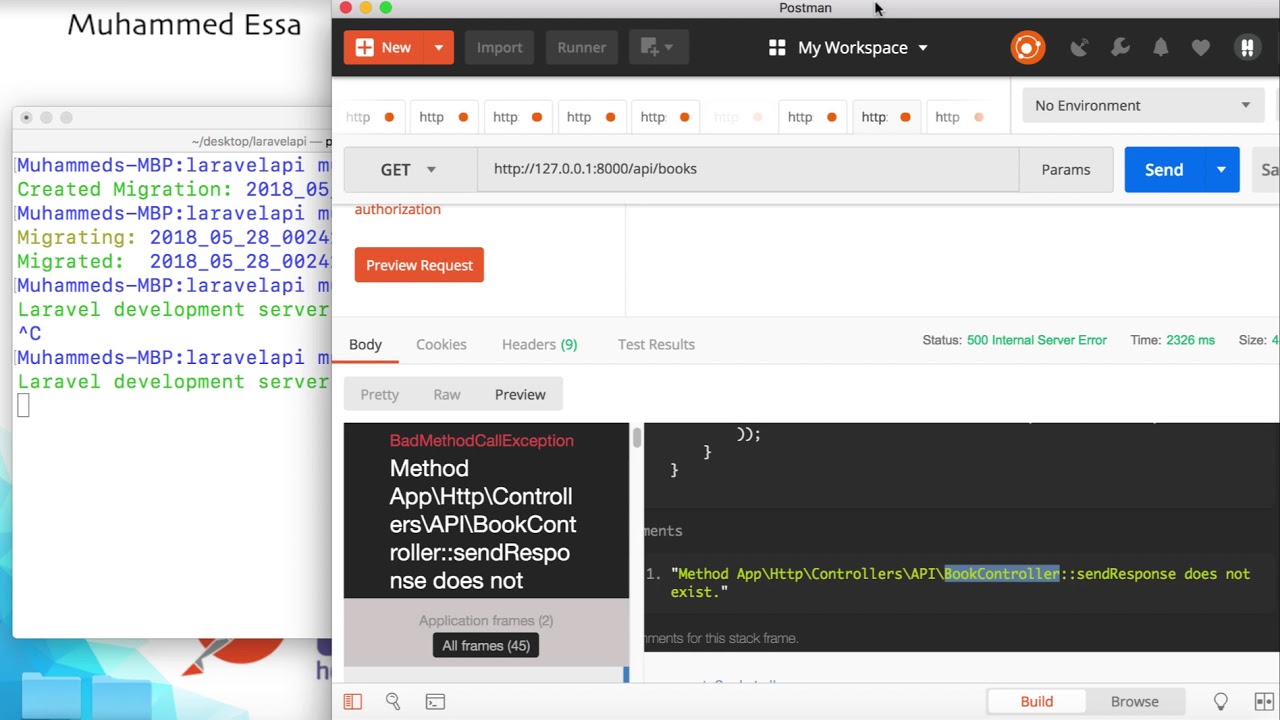This screenshot has width=1280, height=720.
Task: Open the Send button dropdown arrow
Action: pyautogui.click(x=1221, y=170)
